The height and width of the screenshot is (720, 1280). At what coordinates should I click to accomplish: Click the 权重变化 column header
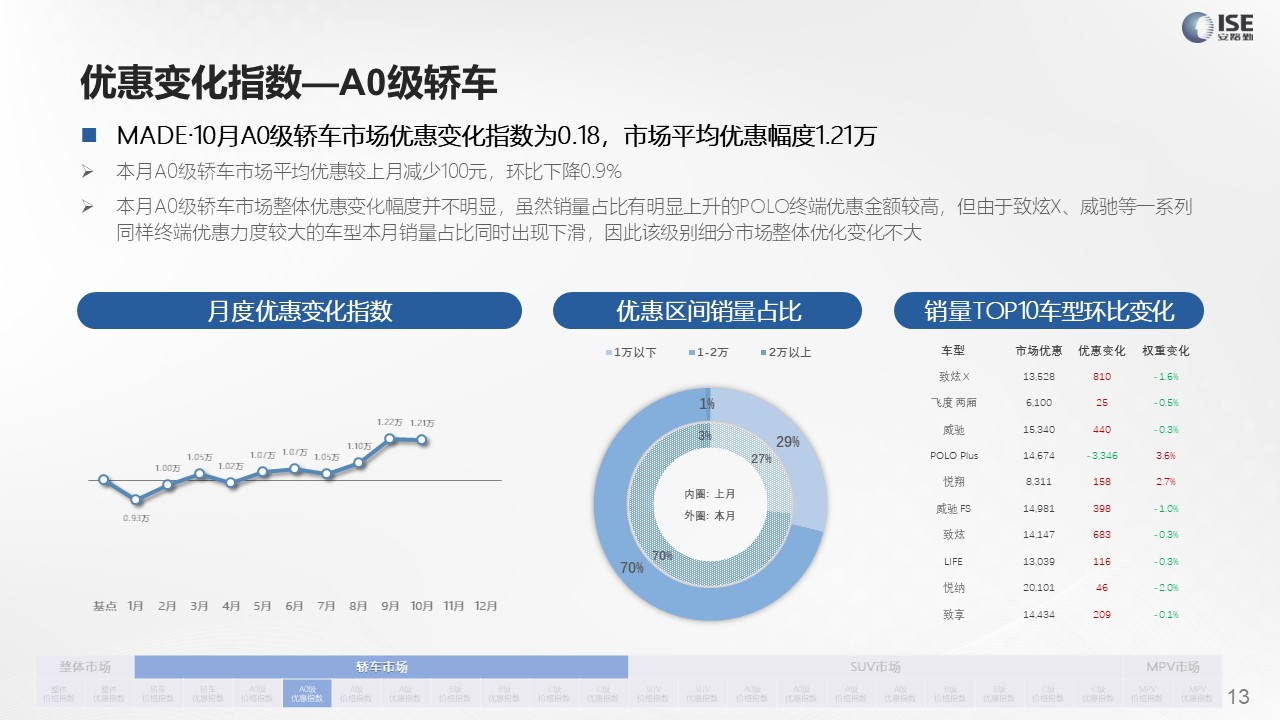point(1165,351)
